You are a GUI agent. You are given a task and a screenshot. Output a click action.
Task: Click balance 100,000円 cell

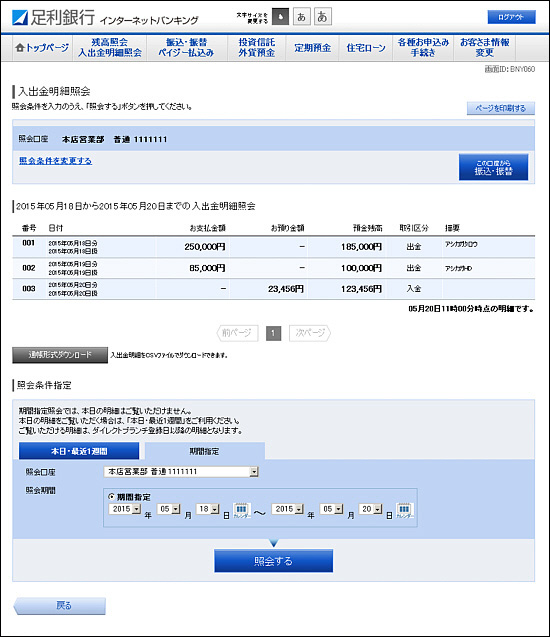[x=362, y=268]
